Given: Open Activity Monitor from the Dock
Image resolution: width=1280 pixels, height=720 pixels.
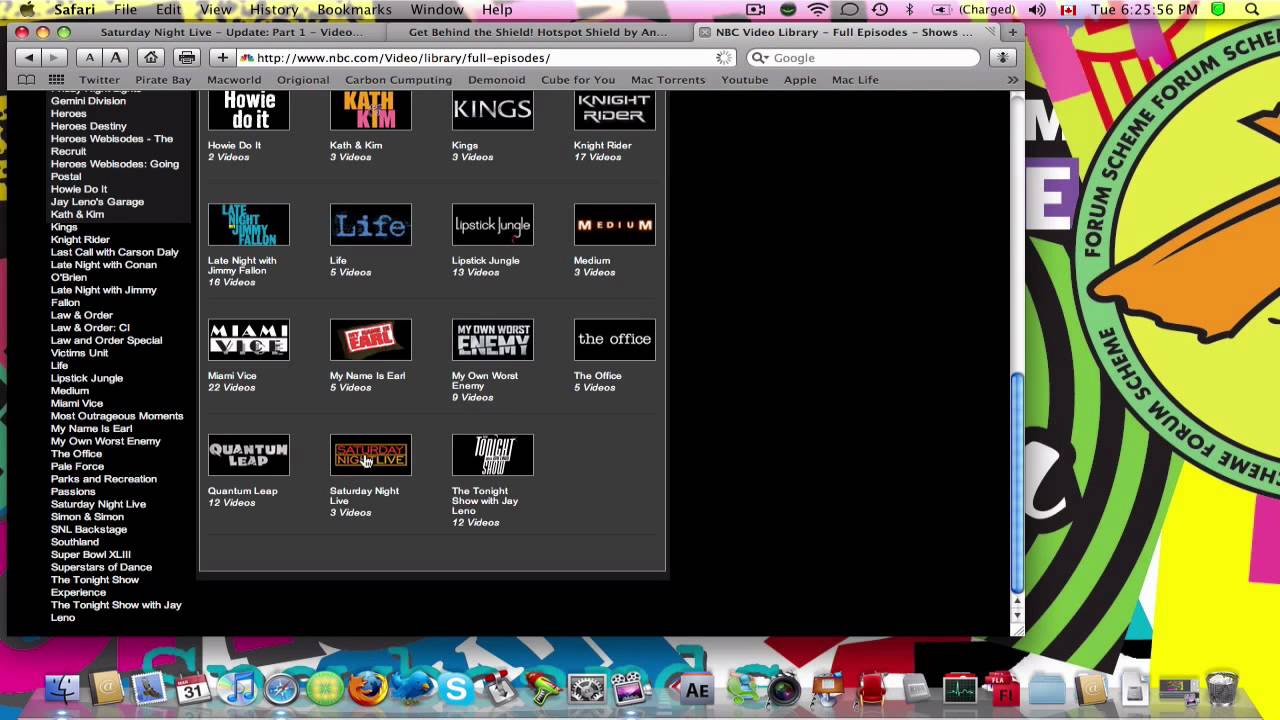Looking at the screenshot, I should [x=959, y=690].
